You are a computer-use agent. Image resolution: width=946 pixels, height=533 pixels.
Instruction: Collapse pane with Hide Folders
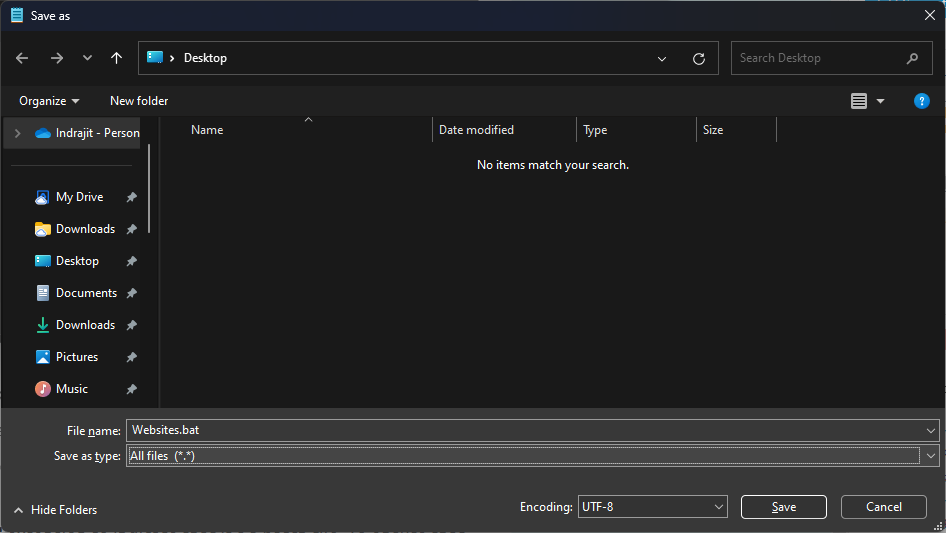tap(55, 510)
